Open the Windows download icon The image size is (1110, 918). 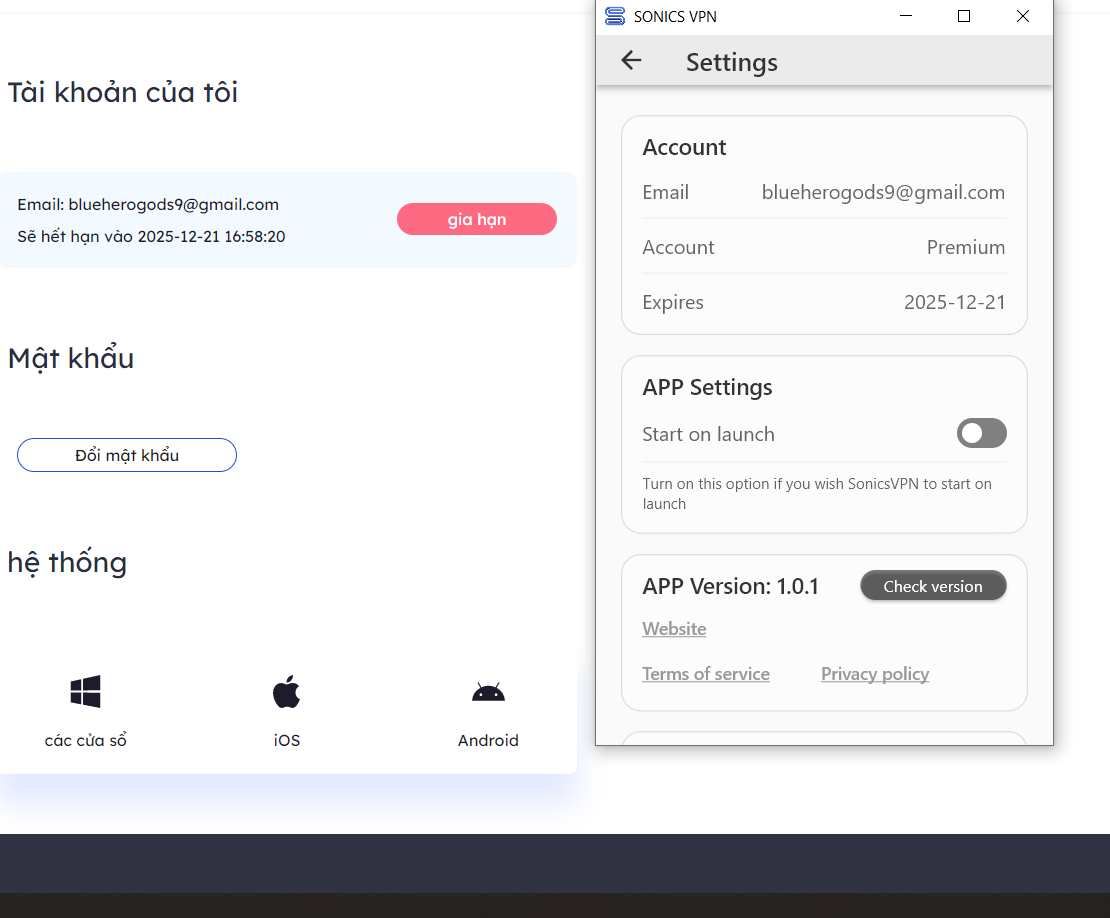(86, 692)
